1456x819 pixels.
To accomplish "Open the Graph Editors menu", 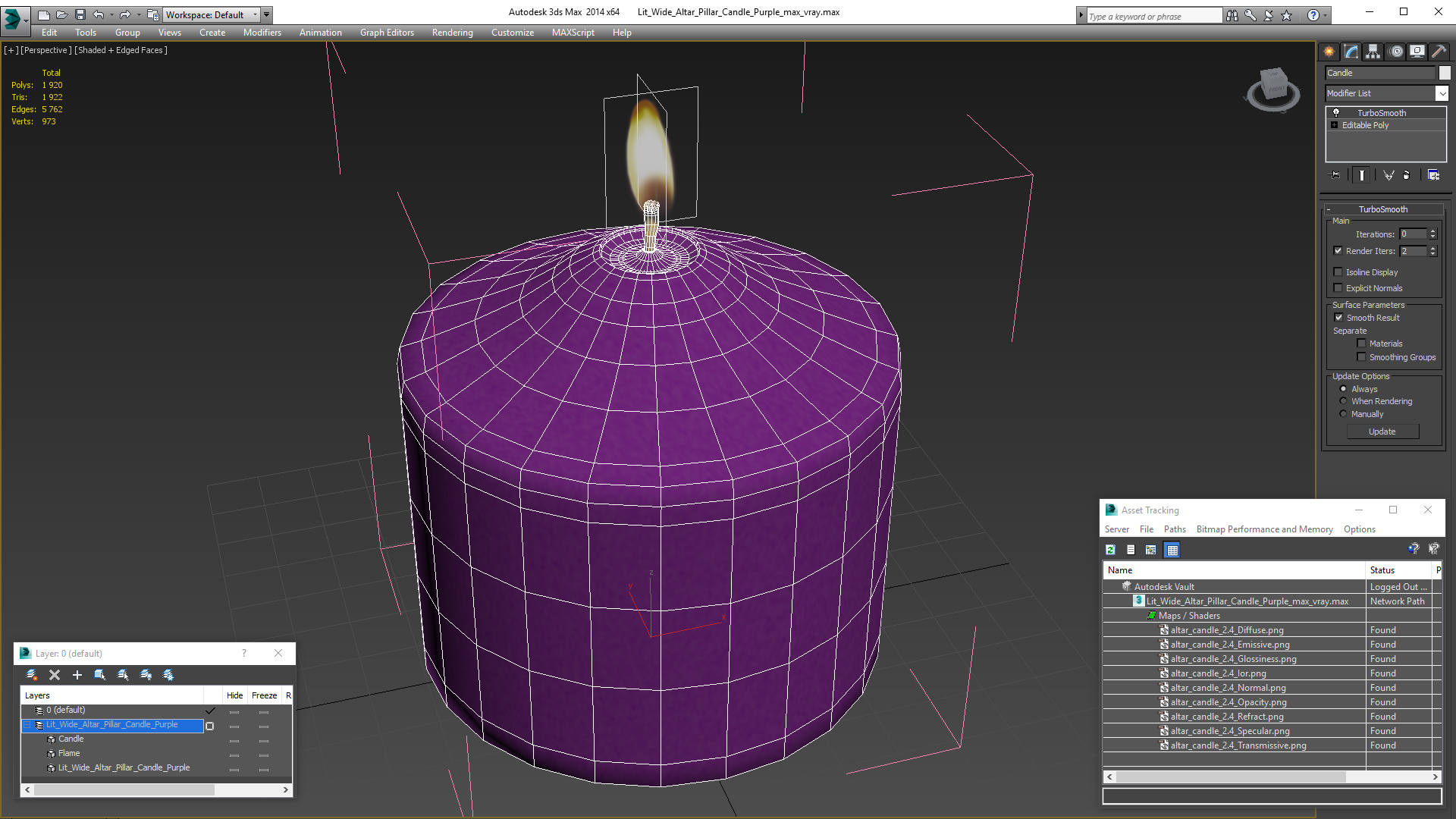I will pos(387,33).
